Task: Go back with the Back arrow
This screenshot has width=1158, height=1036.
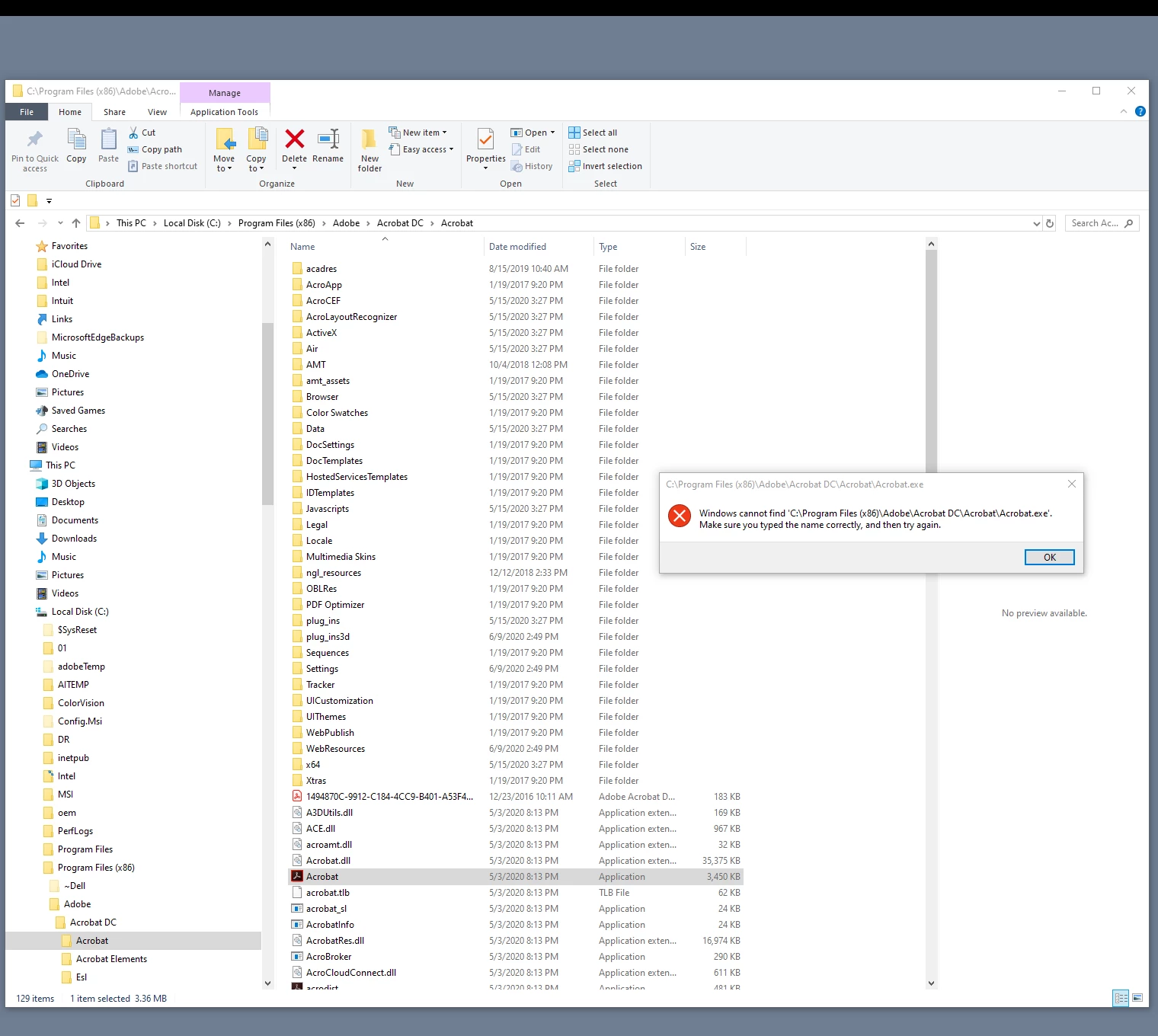Action: point(20,223)
